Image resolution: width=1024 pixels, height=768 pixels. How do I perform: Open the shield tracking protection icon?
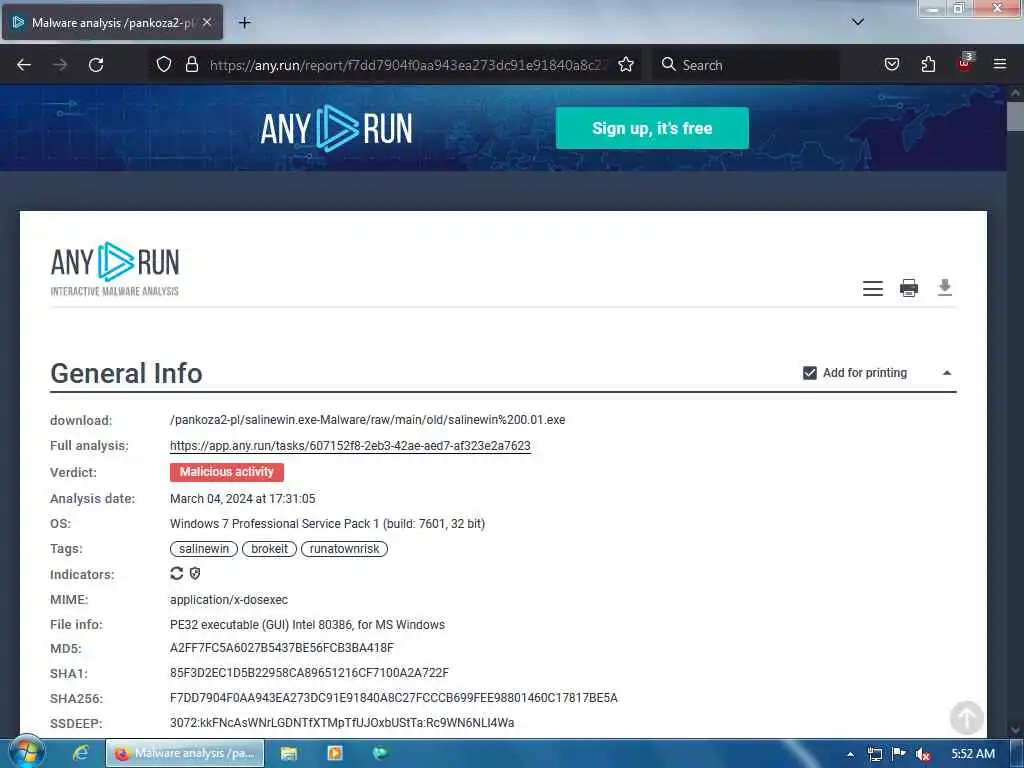(164, 65)
